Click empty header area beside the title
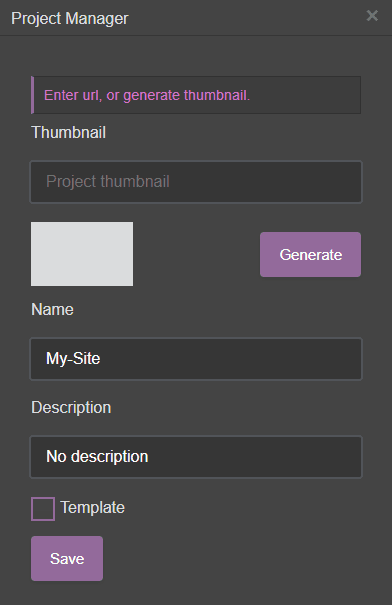Viewport: 392px width, 605px height. pyautogui.click(x=247, y=18)
